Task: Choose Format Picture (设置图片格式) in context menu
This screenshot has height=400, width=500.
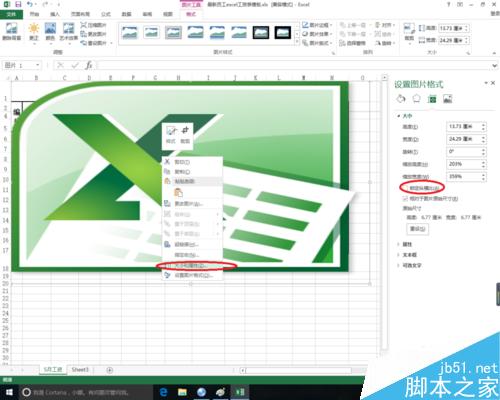Action: coord(192,275)
